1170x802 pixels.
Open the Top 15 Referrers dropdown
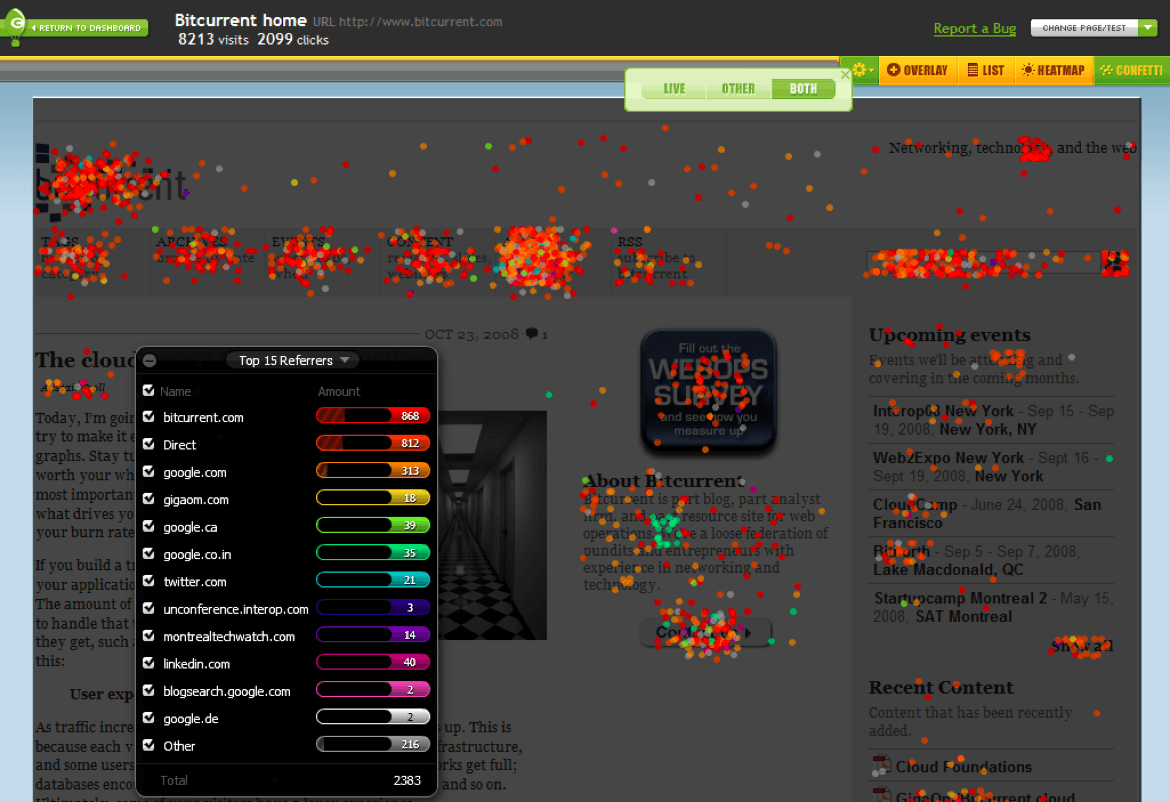[x=345, y=360]
